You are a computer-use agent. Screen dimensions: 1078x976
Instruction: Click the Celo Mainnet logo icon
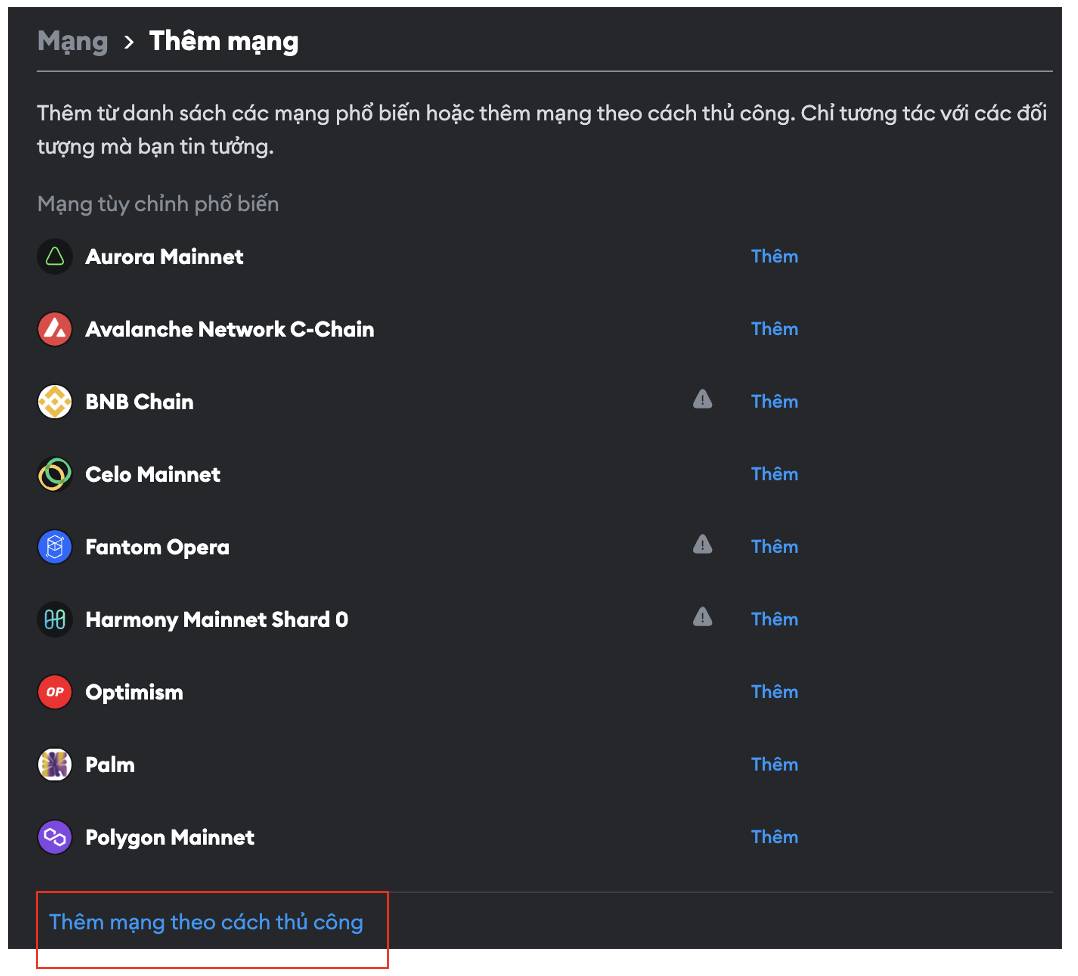click(x=54, y=475)
